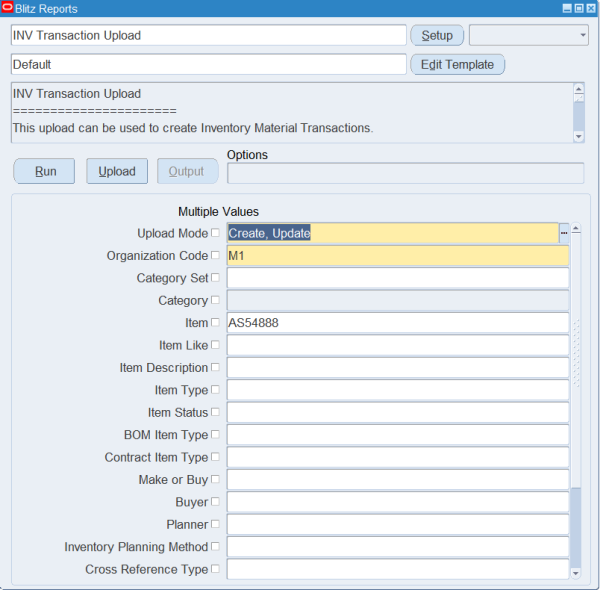The width and height of the screenshot is (600, 590).
Task: Click the Item field containing AS54888
Action: click(398, 323)
